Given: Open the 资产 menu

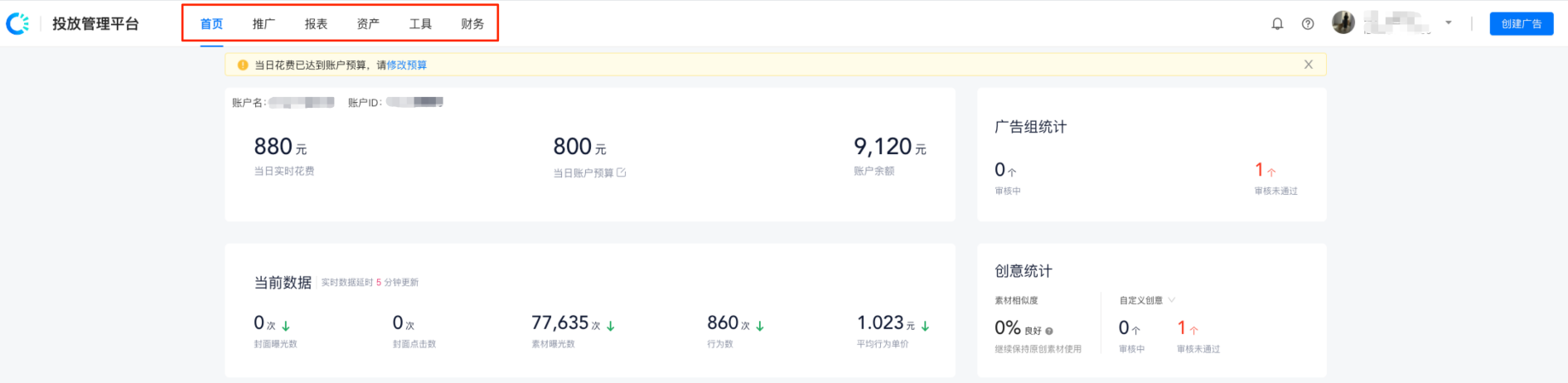Looking at the screenshot, I should coord(368,24).
